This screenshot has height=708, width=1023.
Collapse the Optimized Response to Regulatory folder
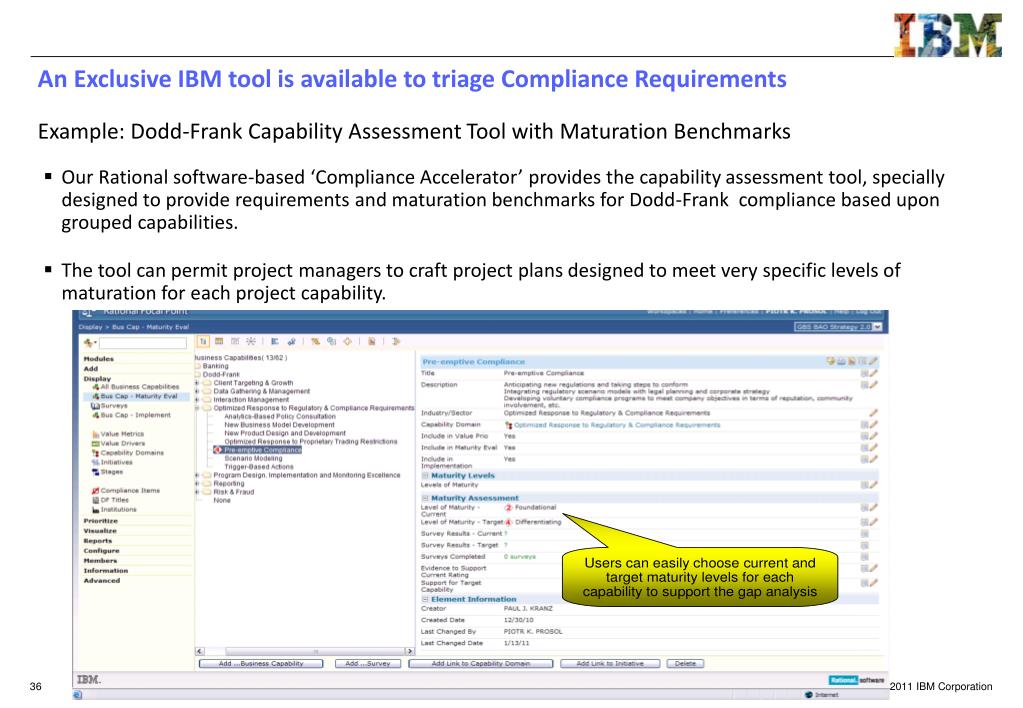point(197,408)
